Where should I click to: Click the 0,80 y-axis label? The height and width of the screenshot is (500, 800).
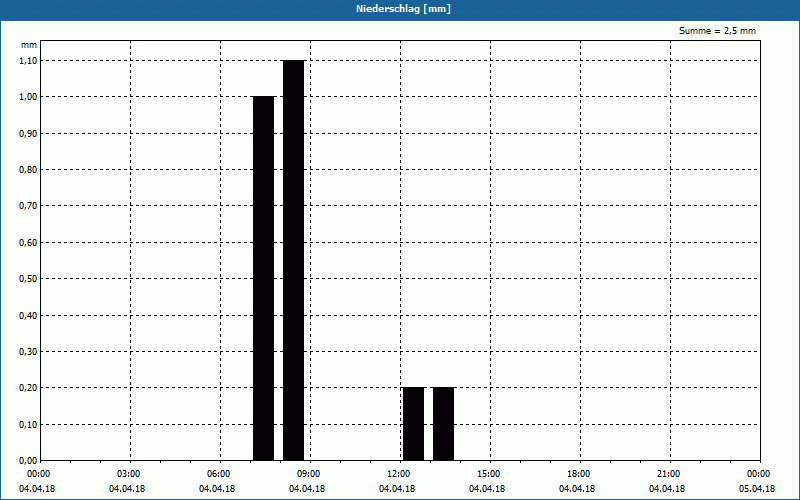pyautogui.click(x=28, y=170)
